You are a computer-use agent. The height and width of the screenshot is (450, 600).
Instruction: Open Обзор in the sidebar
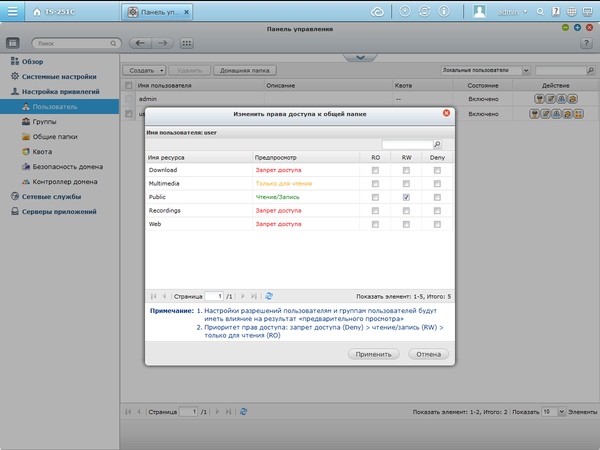pos(32,61)
